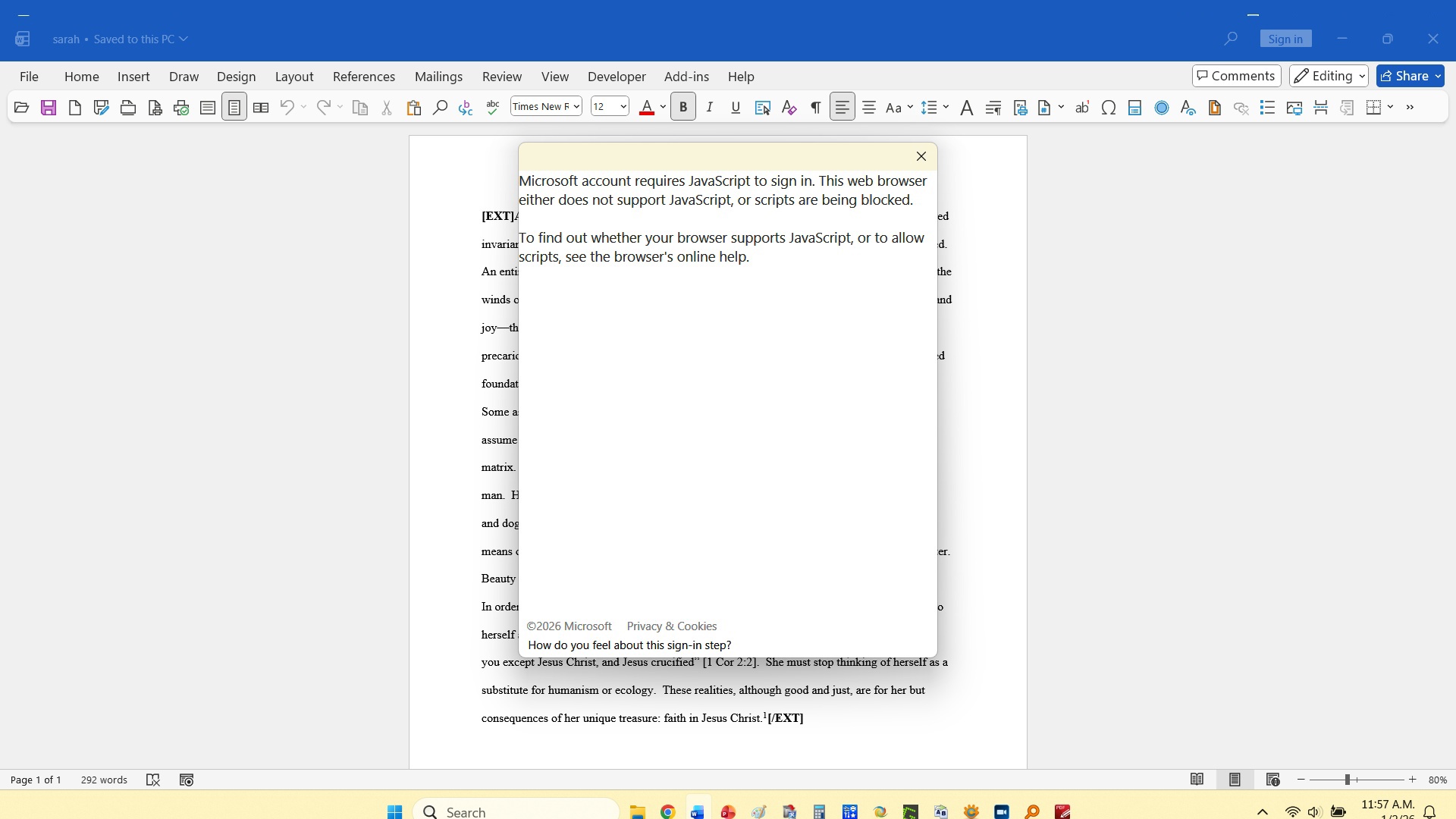Toggle paragraph marks visibility
This screenshot has height=819, width=1456.
[815, 108]
